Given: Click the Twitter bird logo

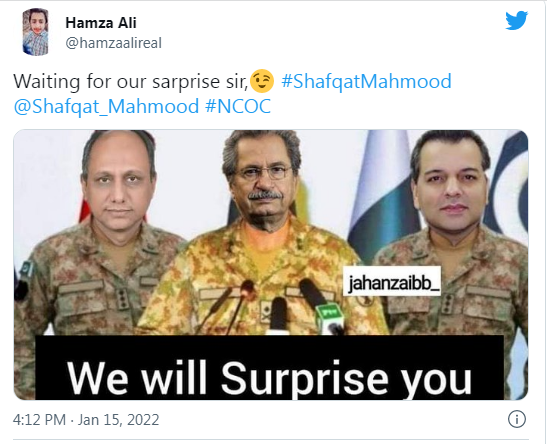Looking at the screenshot, I should 517,21.
